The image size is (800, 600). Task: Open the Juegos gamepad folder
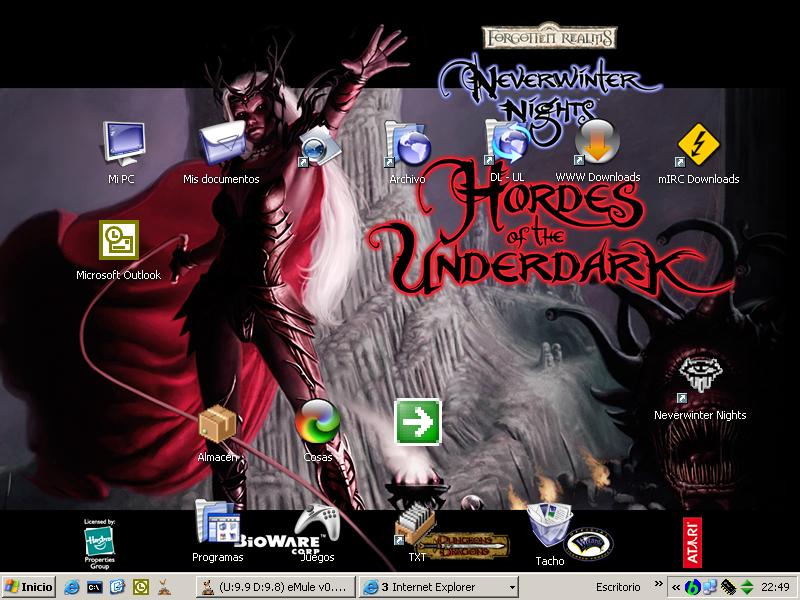(317, 525)
